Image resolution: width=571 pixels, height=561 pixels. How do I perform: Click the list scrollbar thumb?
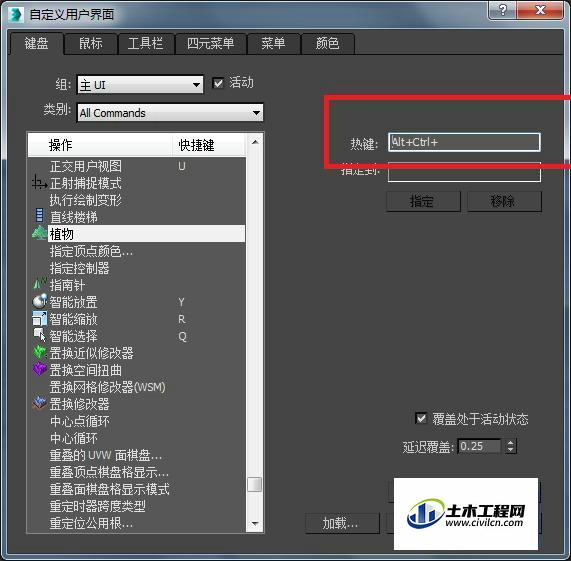tap(254, 484)
